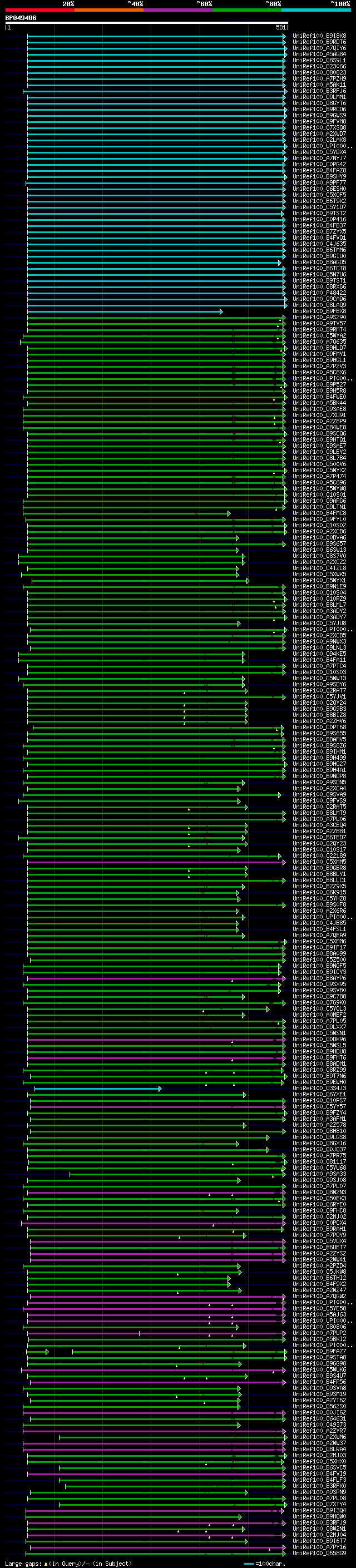Click the cyan ~100% identity legend segment
This screenshot has width=356, height=1568.
click(x=316, y=10)
